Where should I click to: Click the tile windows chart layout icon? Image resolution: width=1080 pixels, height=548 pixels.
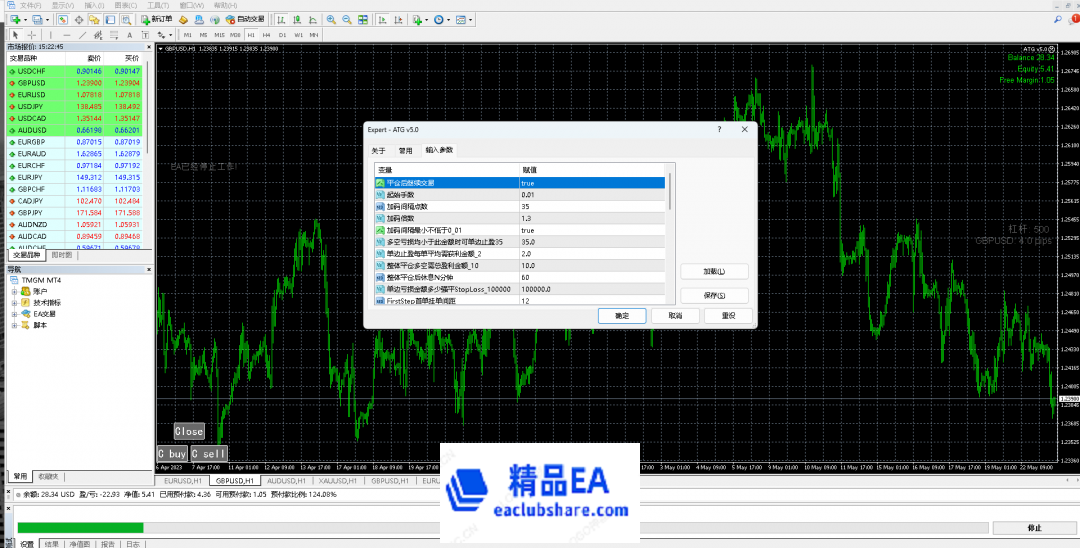coord(361,19)
